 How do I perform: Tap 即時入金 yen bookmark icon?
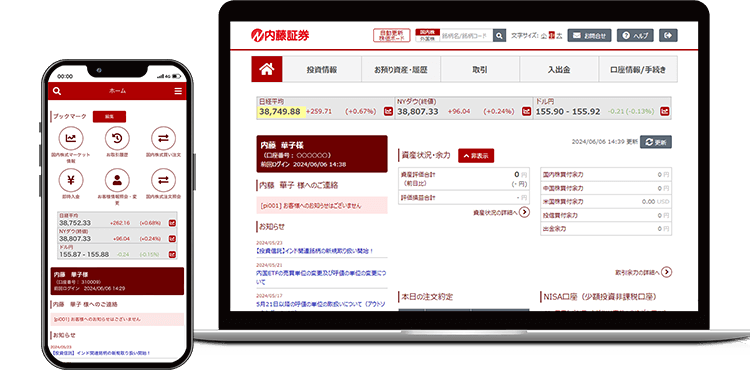[71, 180]
